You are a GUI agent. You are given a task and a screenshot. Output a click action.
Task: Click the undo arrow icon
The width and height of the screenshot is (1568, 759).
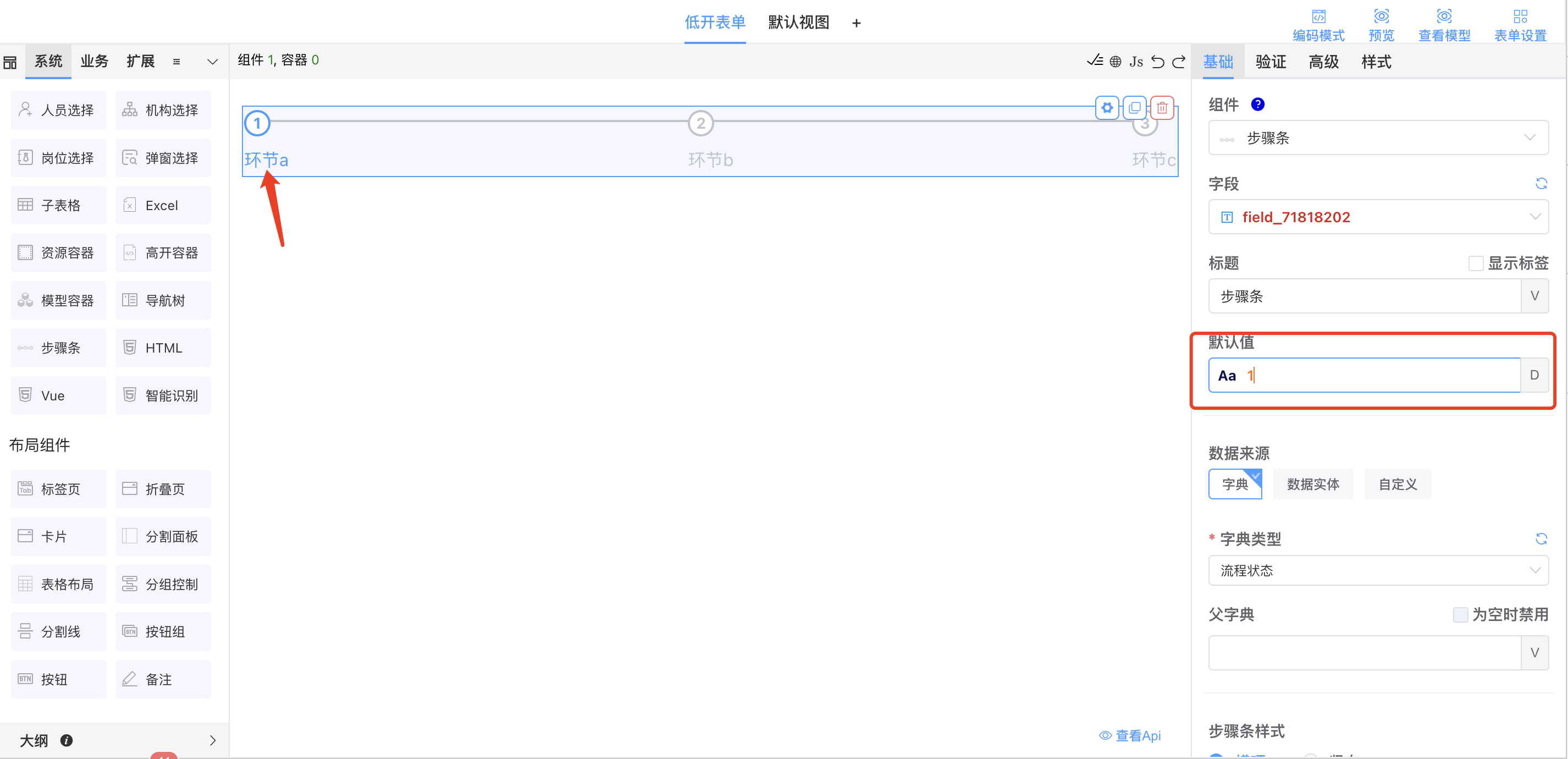click(1157, 62)
